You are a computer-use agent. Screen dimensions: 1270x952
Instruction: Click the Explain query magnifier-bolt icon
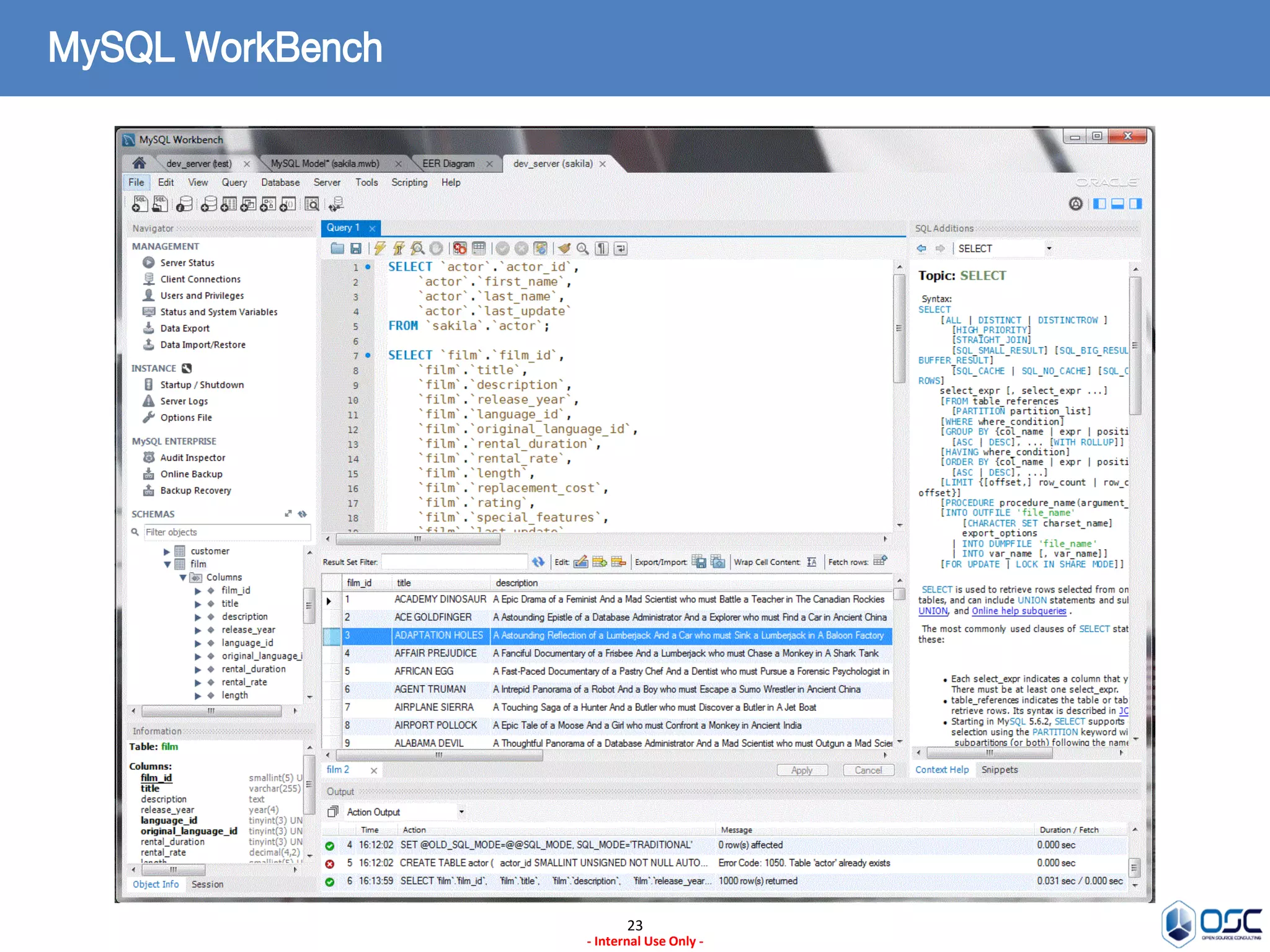point(418,249)
